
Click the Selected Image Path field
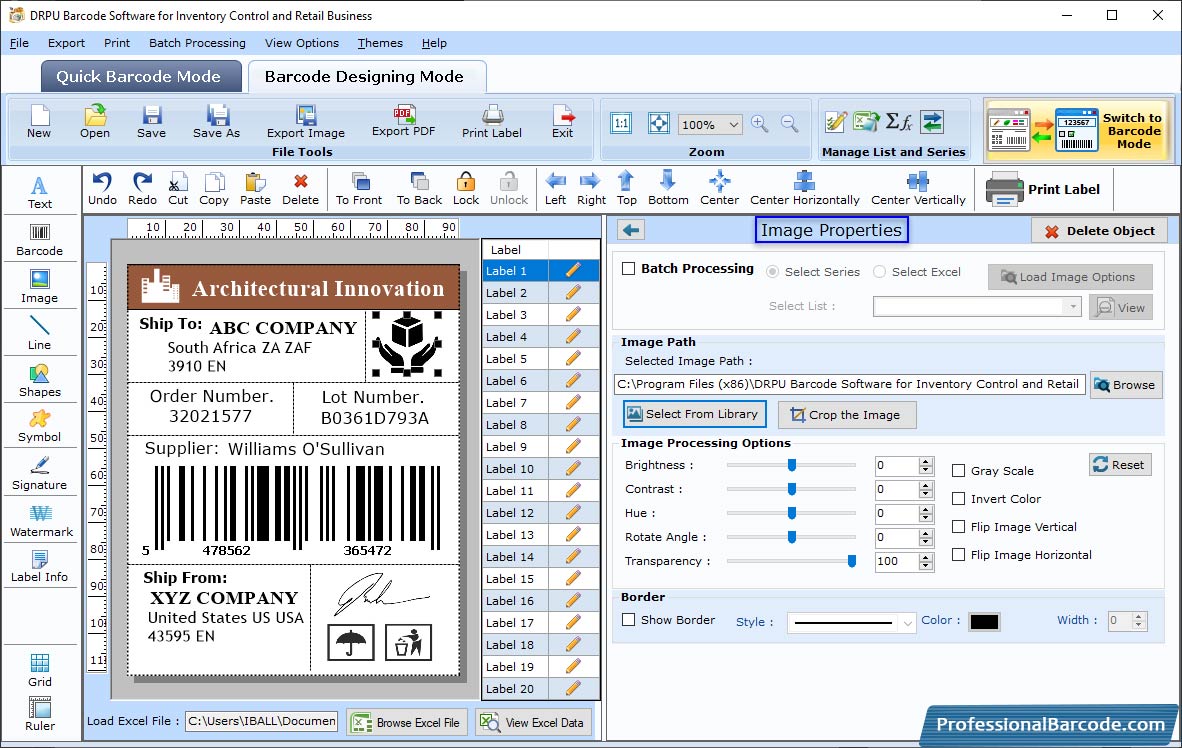pos(850,385)
